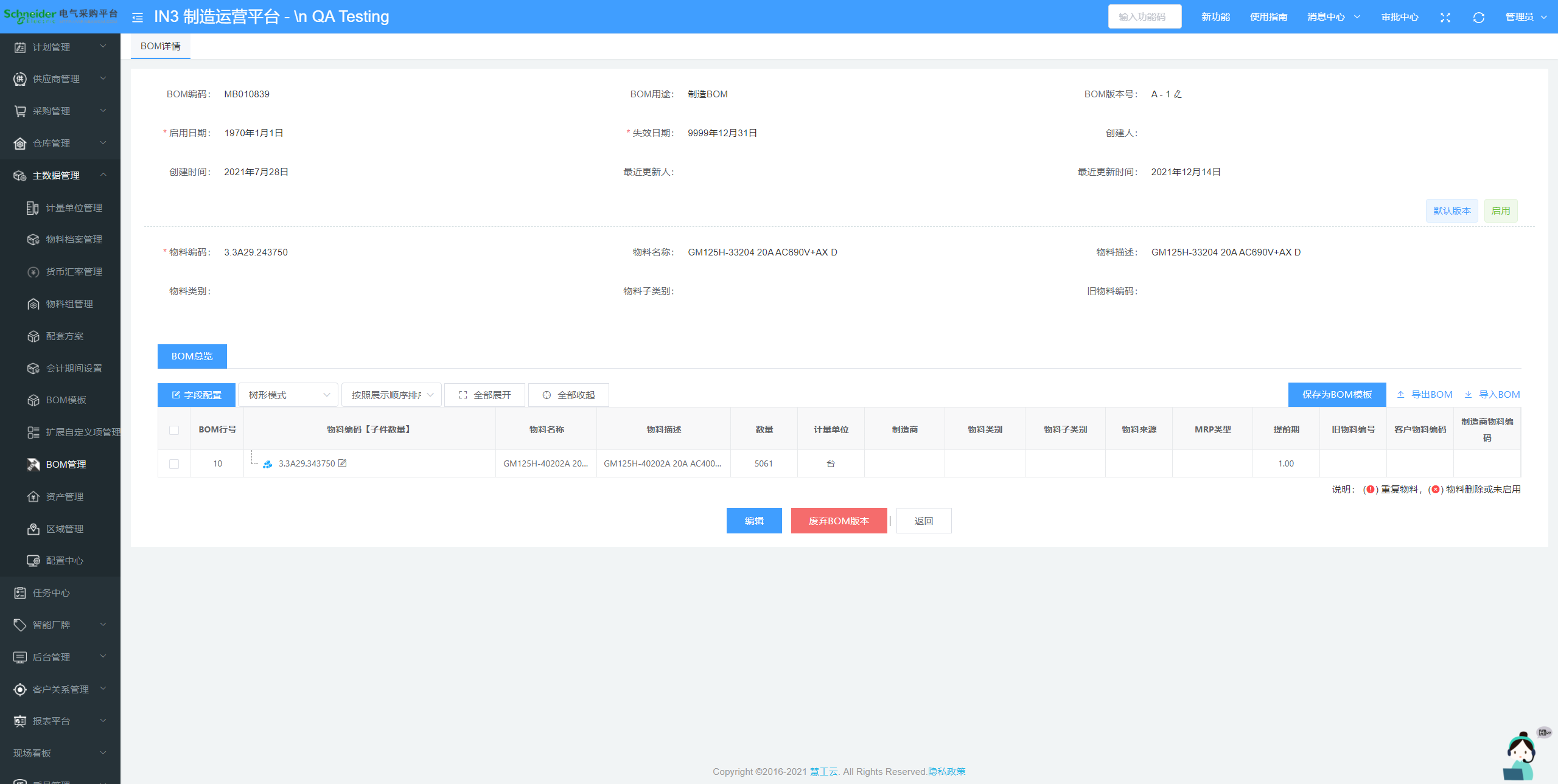This screenshot has width=1558, height=784.
Task: Open 物料档案管理 in the sidebar
Action: pyautogui.click(x=74, y=240)
